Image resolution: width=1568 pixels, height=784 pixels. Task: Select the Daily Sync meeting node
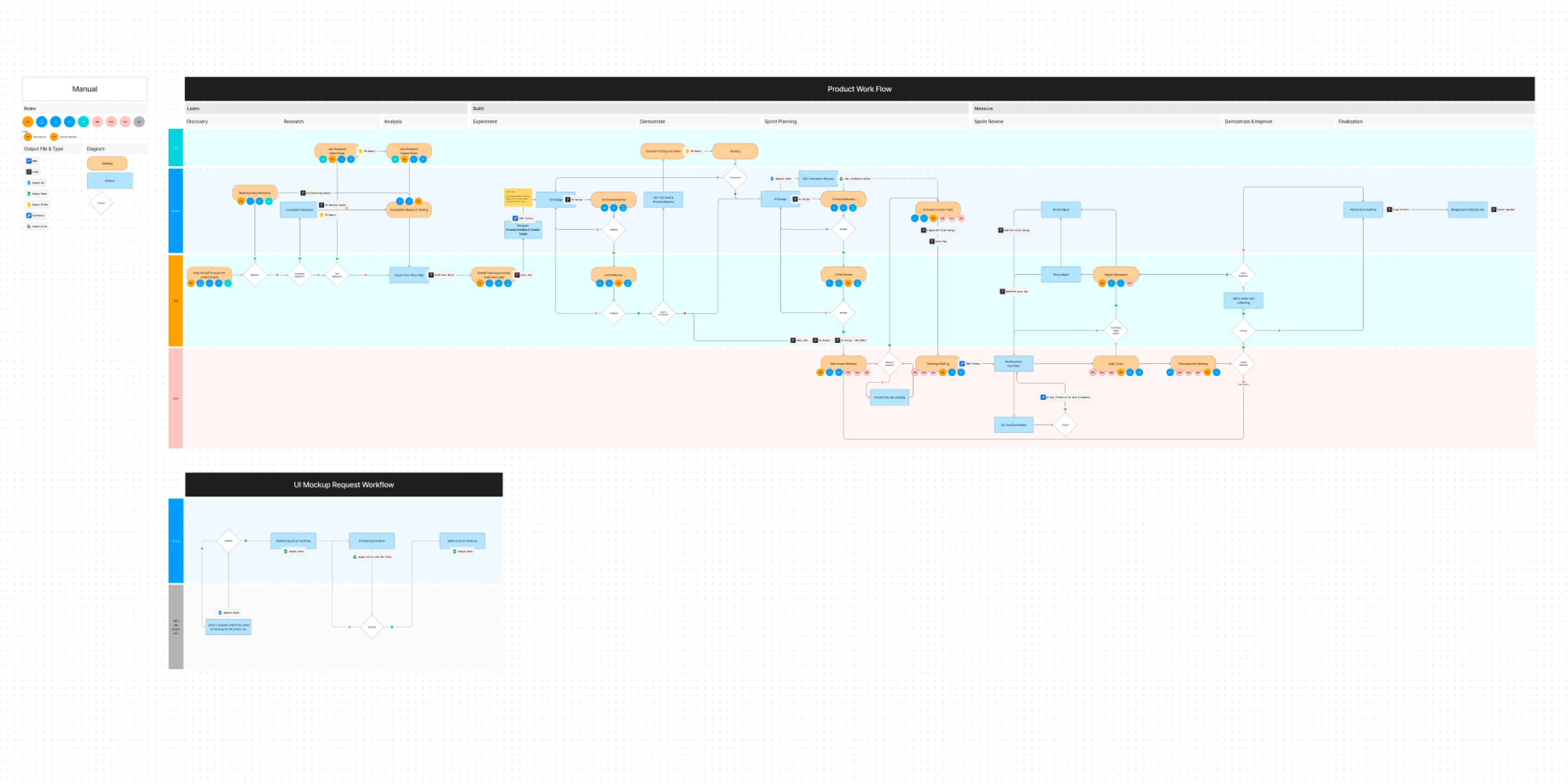click(x=1116, y=363)
